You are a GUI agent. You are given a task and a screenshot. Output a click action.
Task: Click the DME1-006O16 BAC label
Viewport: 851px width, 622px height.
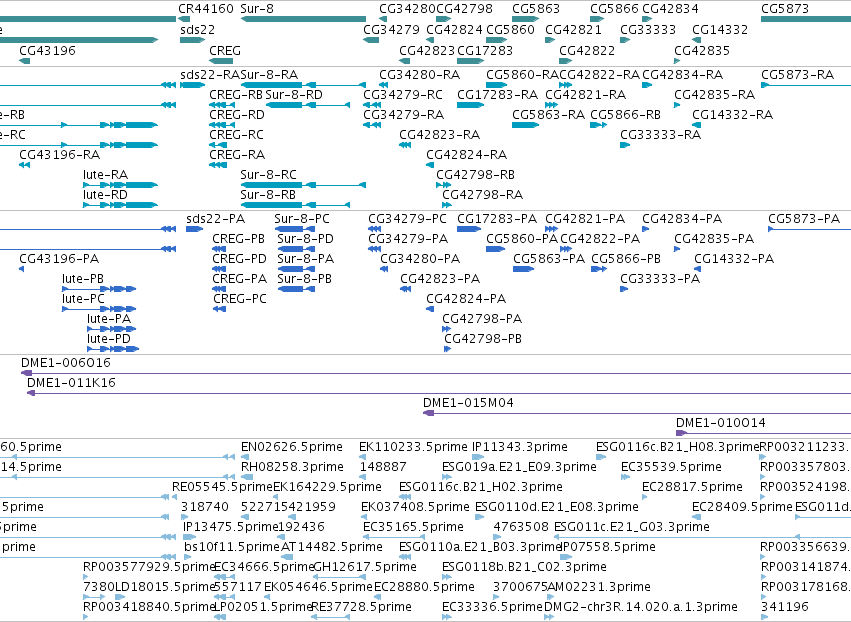tap(66, 363)
